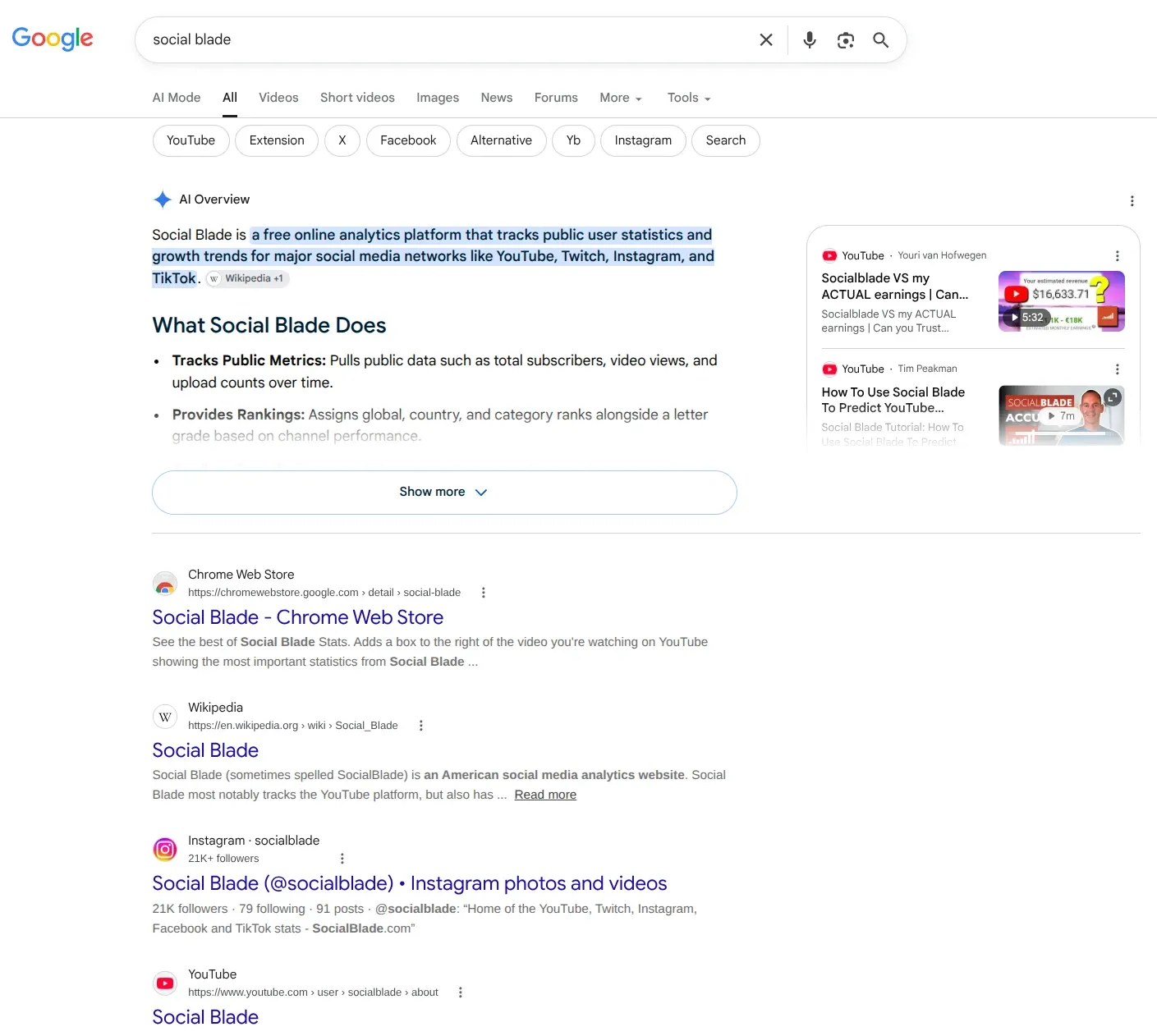Switch to News tab
The image size is (1157, 1036).
click(497, 98)
